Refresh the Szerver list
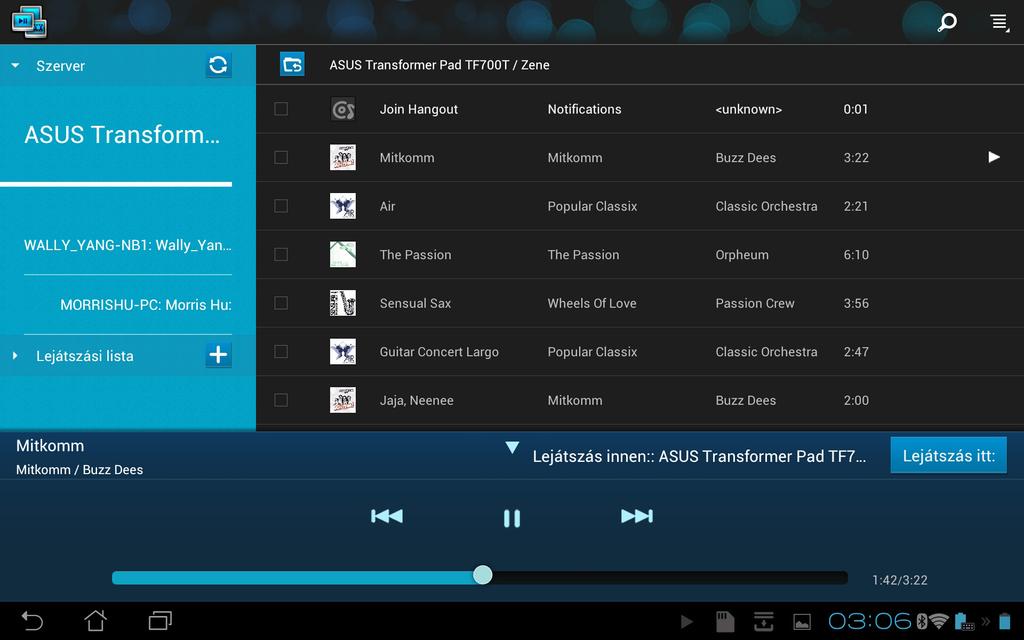 218,65
